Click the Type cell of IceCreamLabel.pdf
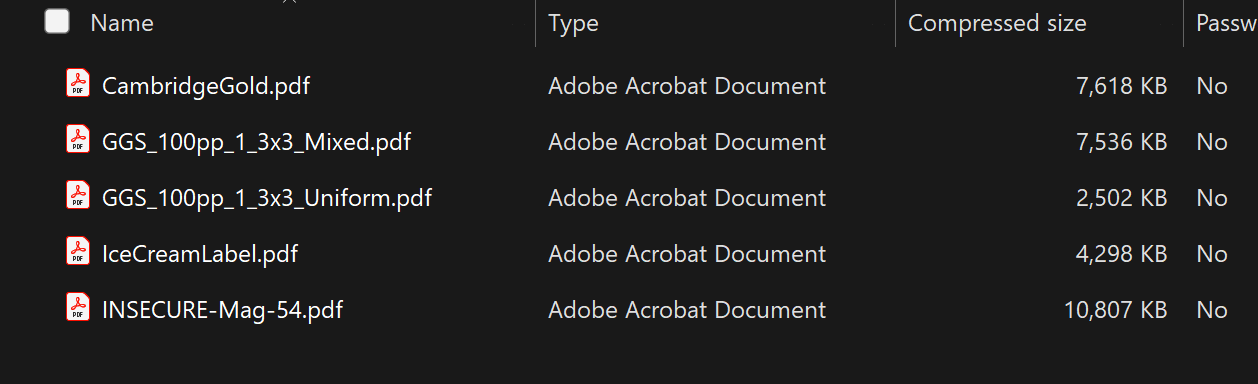This screenshot has width=1258, height=384. (687, 254)
